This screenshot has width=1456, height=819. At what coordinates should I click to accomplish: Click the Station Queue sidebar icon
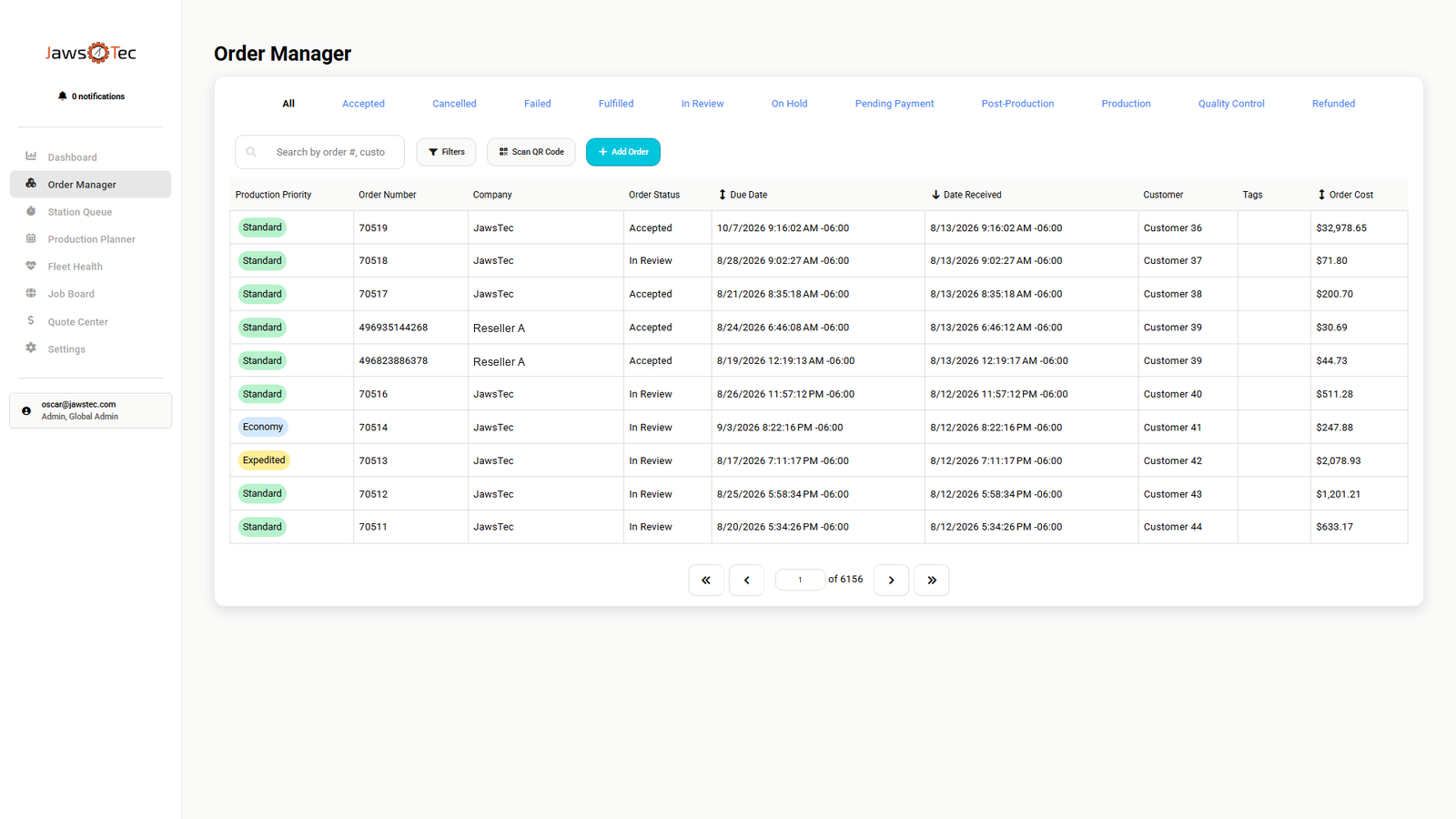tap(31, 211)
